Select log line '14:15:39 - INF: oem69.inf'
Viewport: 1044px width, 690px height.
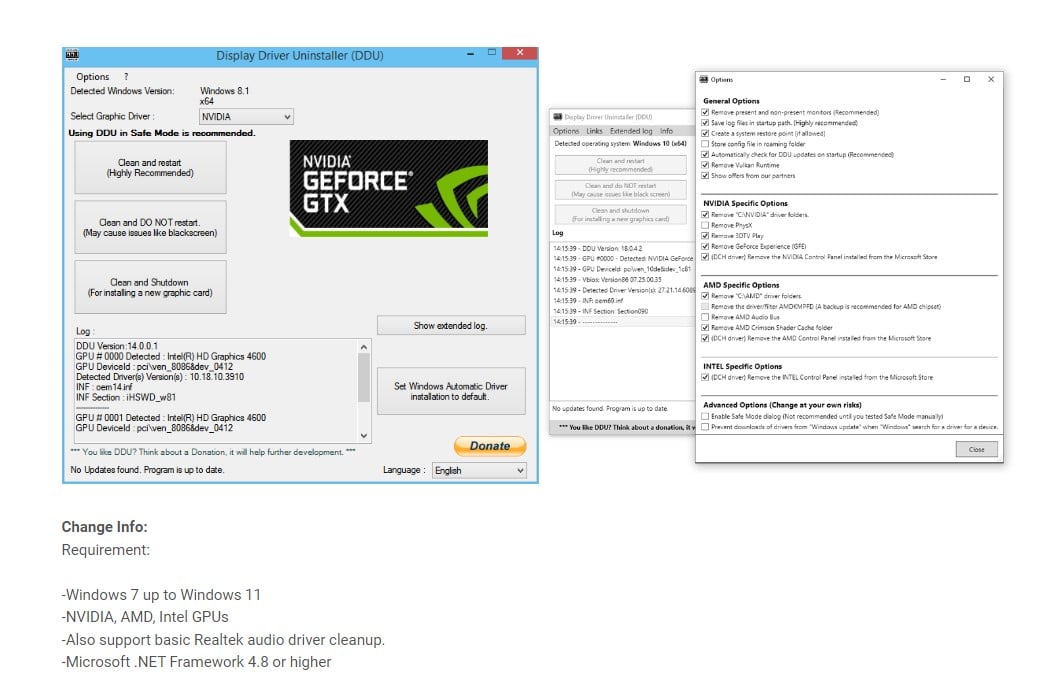pyautogui.click(x=588, y=301)
